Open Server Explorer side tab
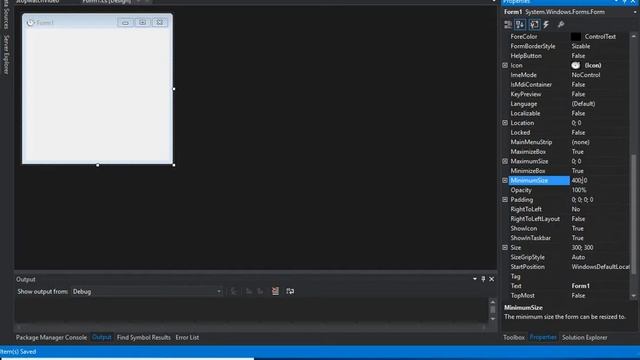This screenshot has height=360, width=640. [x=6, y=55]
